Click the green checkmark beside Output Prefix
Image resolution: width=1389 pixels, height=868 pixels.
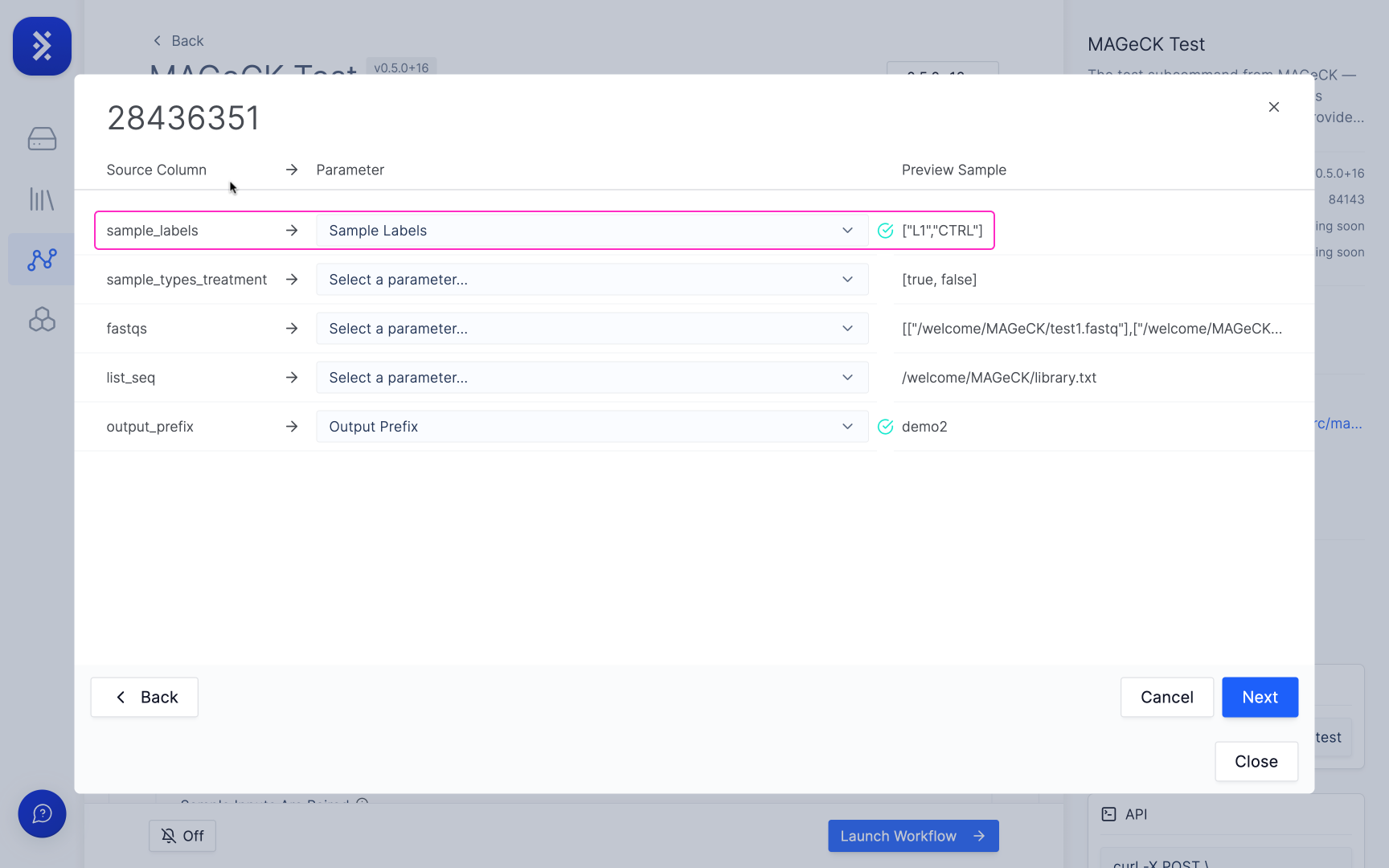pos(885,427)
